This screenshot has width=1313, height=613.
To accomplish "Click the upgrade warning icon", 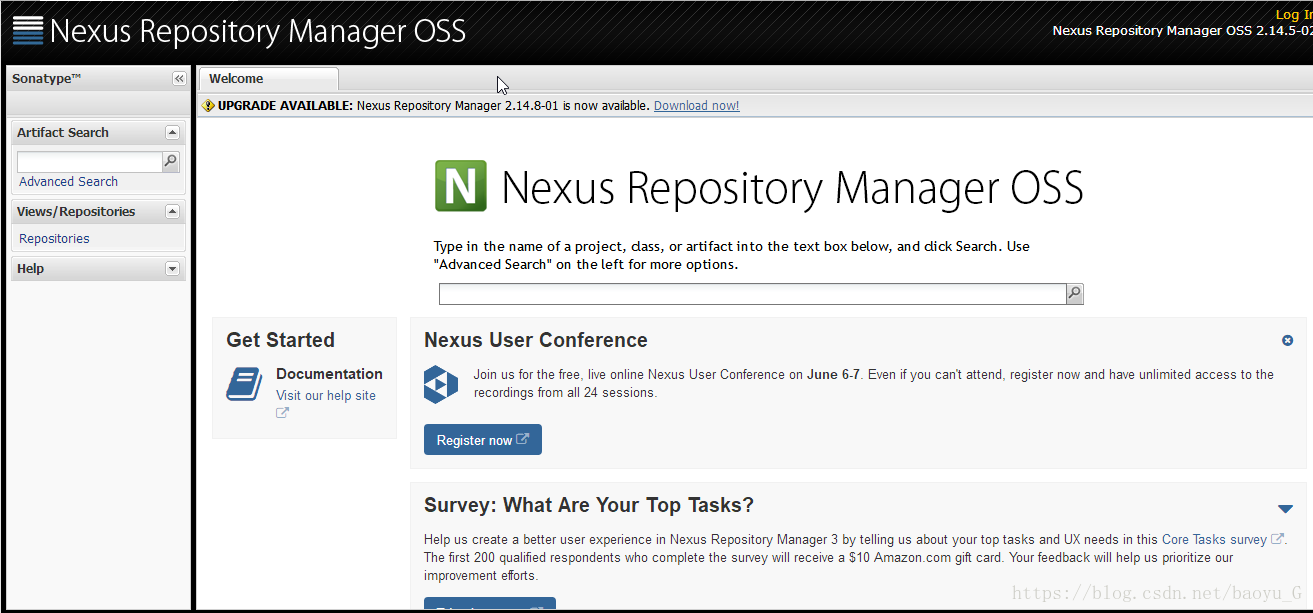I will click(208, 105).
